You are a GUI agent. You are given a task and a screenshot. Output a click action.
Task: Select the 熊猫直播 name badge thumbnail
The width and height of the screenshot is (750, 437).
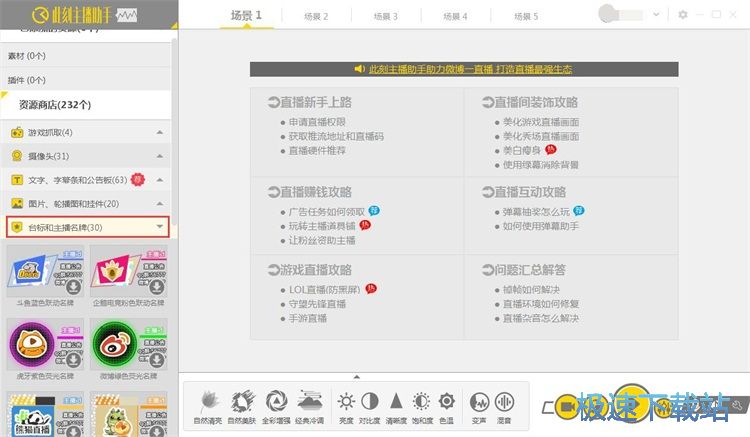(45, 414)
